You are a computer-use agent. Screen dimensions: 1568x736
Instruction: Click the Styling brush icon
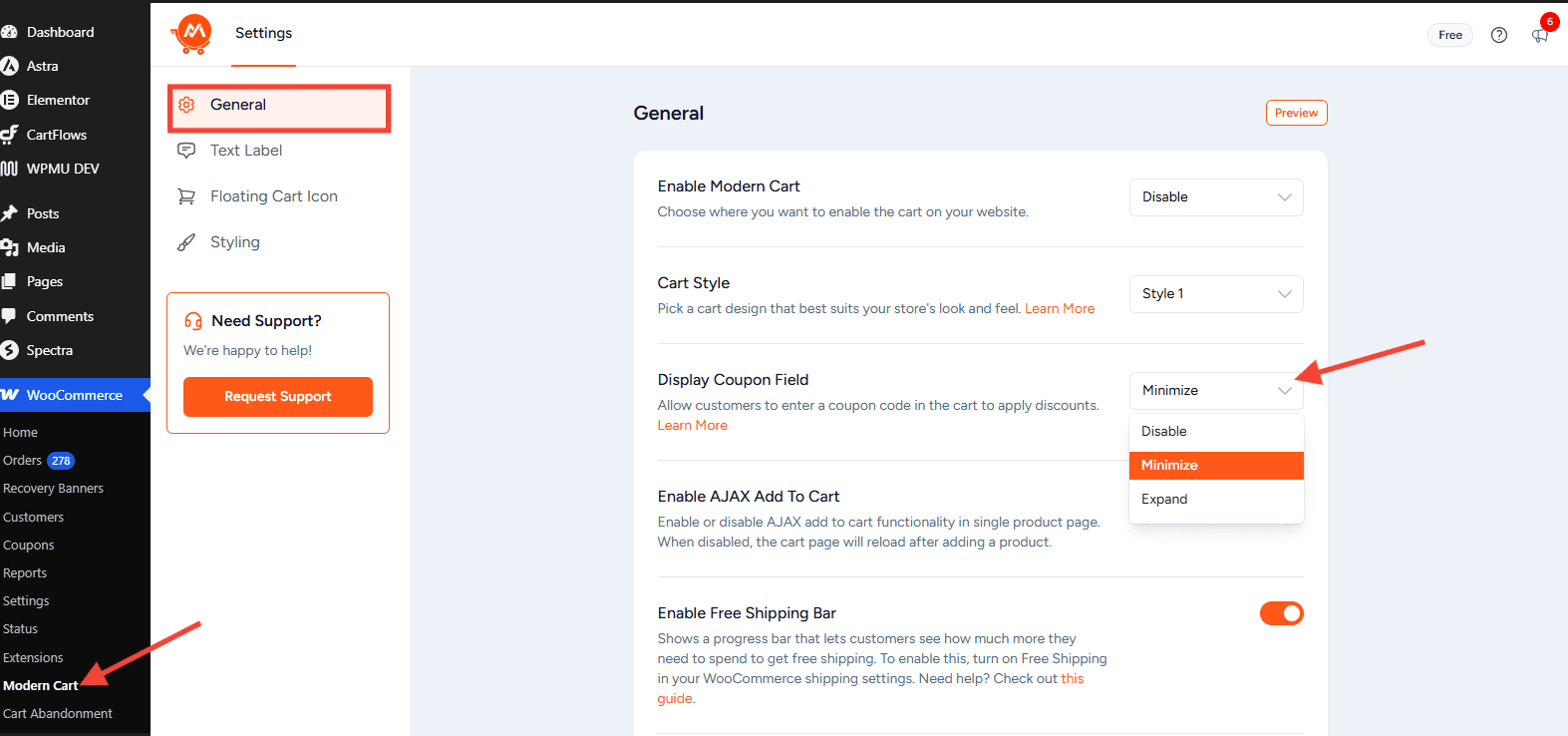(x=186, y=242)
